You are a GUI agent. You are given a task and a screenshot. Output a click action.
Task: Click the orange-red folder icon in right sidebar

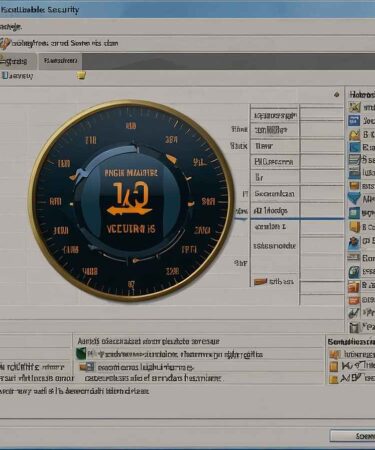tap(354, 286)
